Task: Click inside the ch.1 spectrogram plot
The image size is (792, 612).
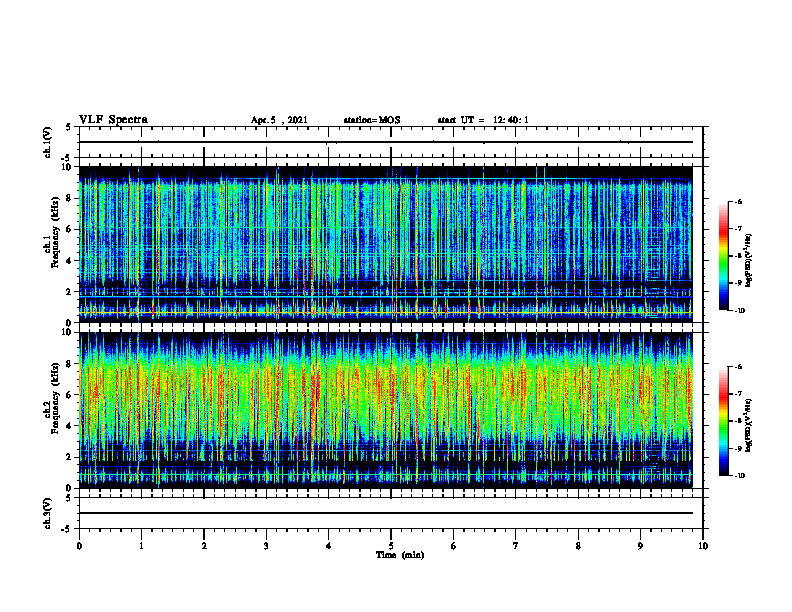Action: click(386, 244)
